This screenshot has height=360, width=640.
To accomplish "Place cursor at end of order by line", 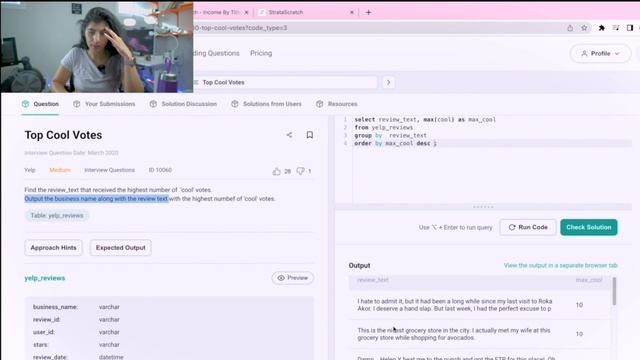I will pos(438,143).
